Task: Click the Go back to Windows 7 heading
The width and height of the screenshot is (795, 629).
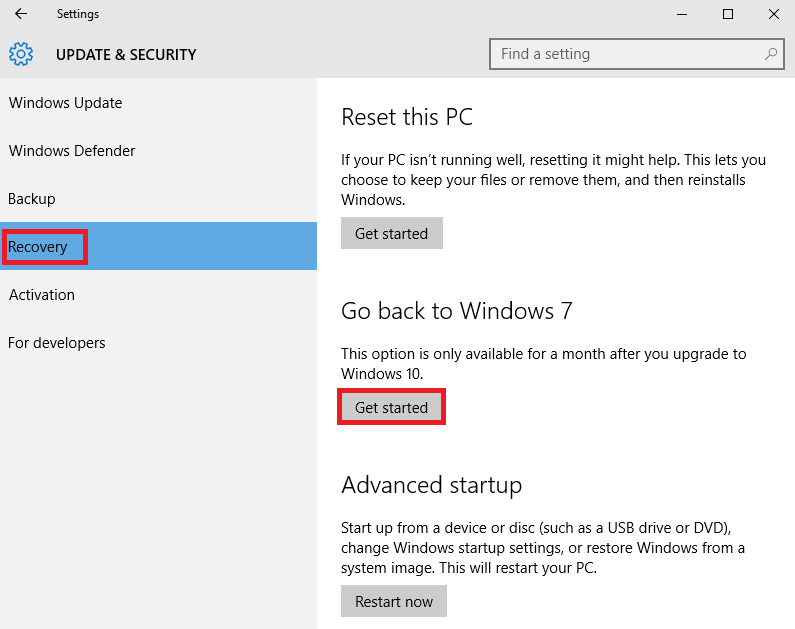Action: click(456, 311)
